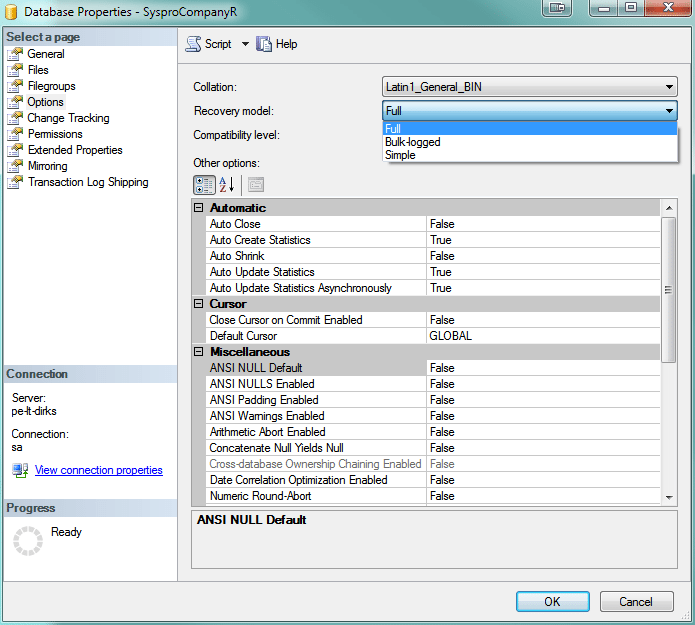Collapse the Miscellaneous category
This screenshot has width=695, height=625.
point(199,352)
